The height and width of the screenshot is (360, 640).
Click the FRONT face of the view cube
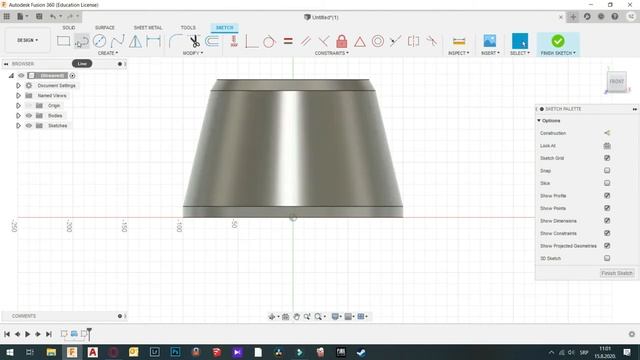pos(616,82)
